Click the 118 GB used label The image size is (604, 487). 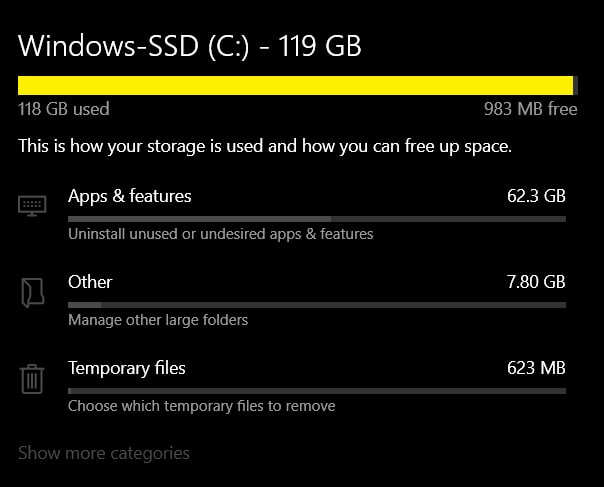tap(64, 109)
